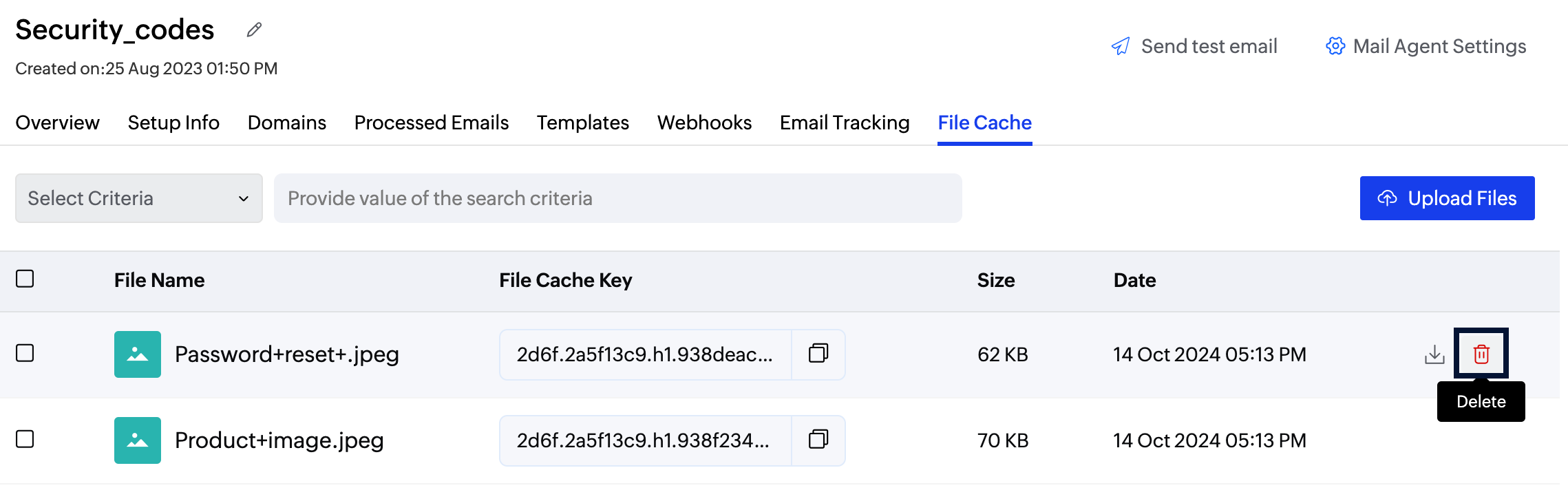Image resolution: width=1568 pixels, height=501 pixels.
Task: Click the Mail Agent Settings gear icon
Action: (x=1335, y=46)
